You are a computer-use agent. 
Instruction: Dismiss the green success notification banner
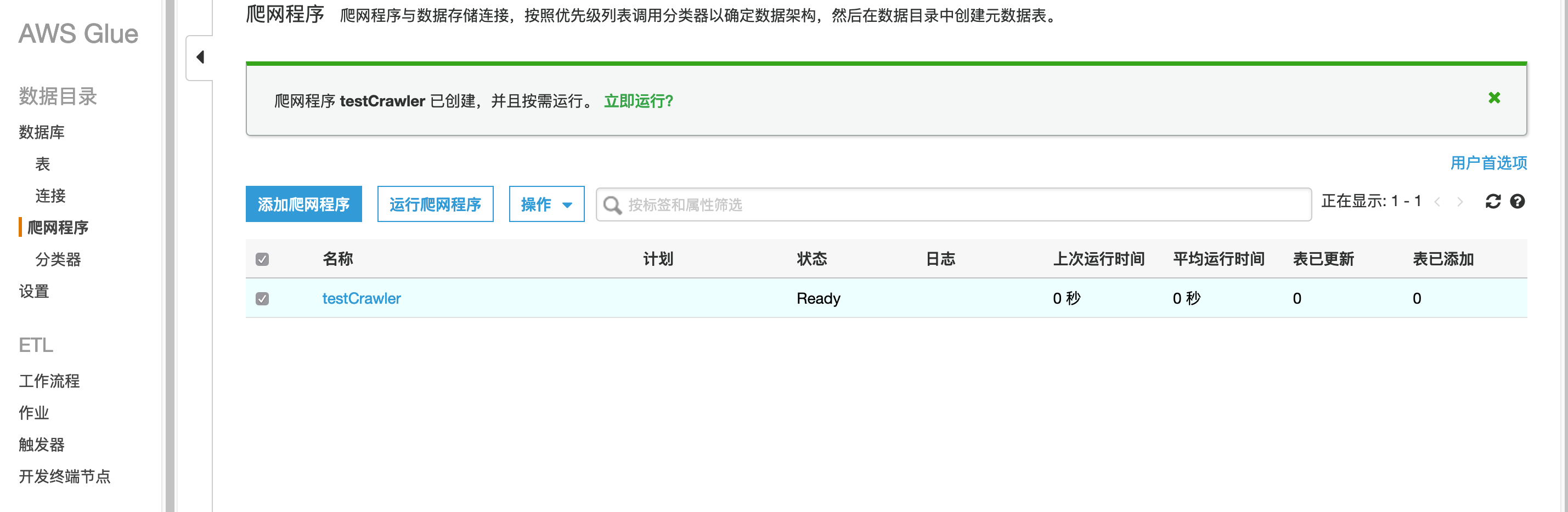1493,98
